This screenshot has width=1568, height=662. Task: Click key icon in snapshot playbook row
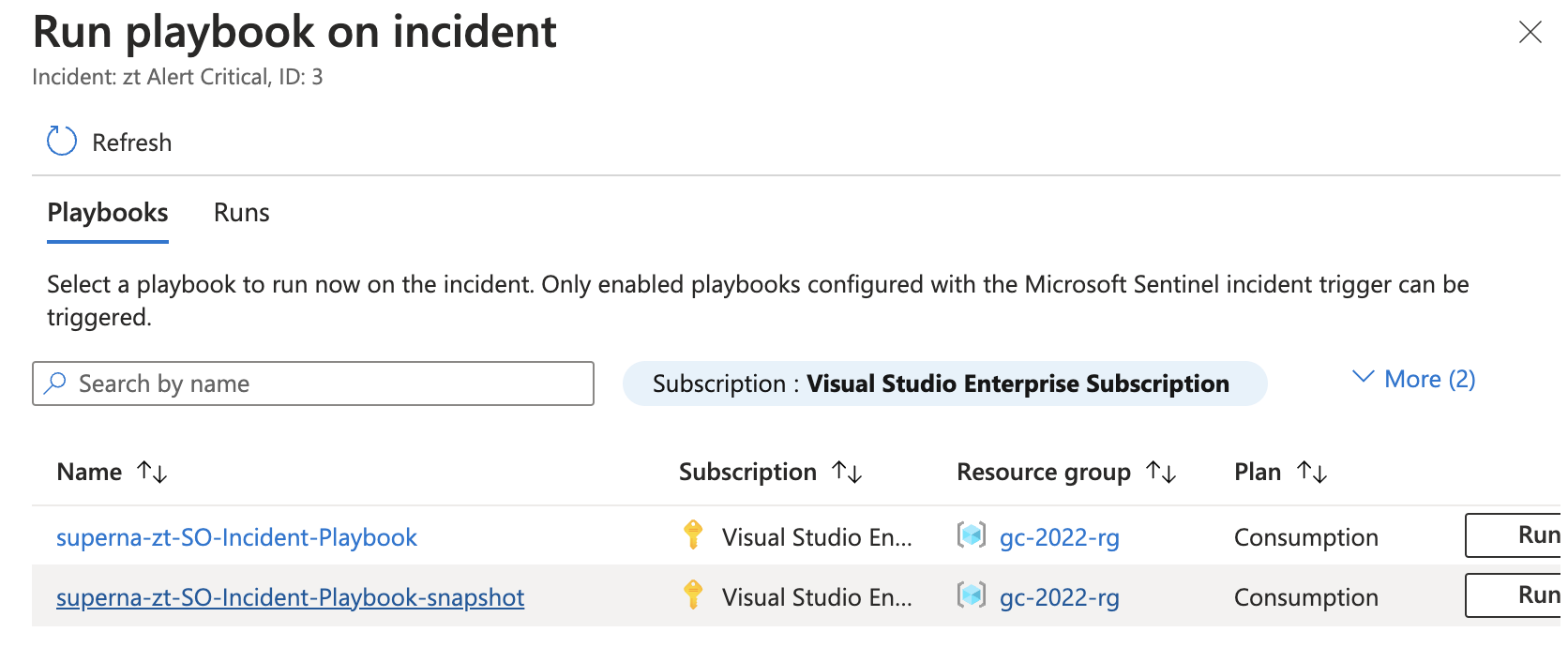[x=693, y=595]
